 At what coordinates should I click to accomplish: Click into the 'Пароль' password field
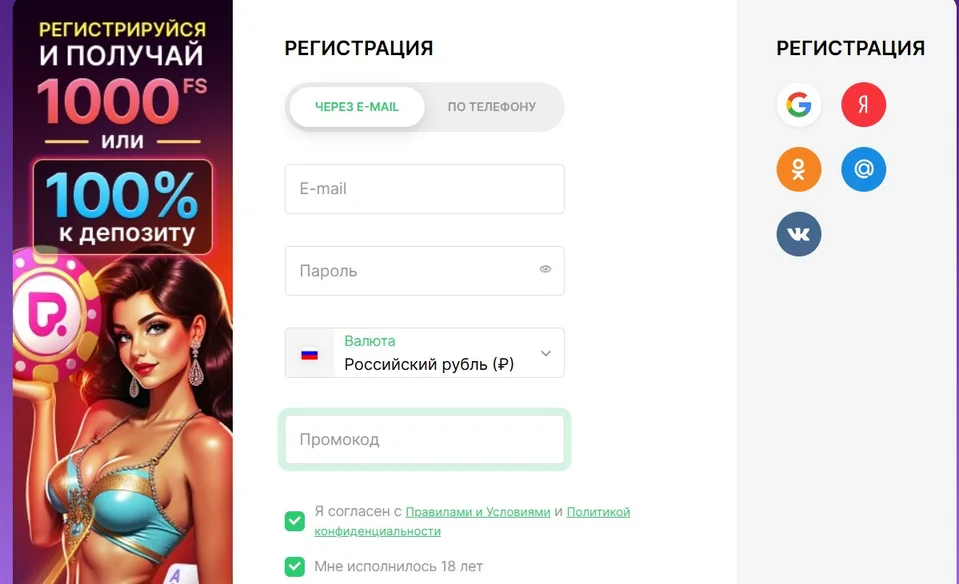(424, 271)
